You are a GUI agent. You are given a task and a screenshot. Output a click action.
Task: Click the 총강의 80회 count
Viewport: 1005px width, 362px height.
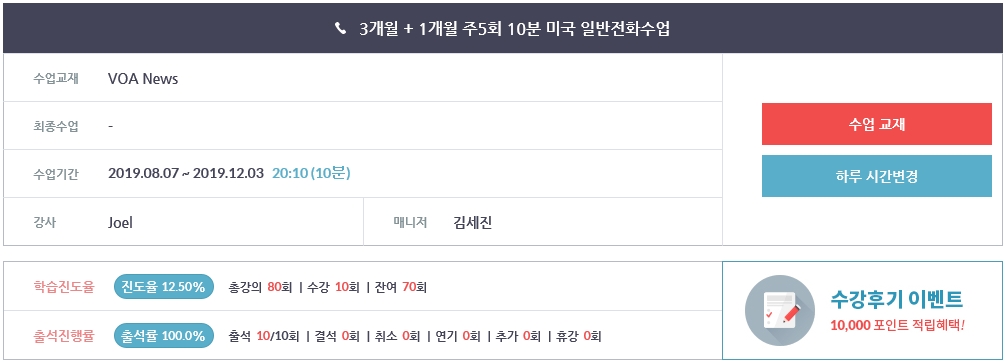pos(255,288)
